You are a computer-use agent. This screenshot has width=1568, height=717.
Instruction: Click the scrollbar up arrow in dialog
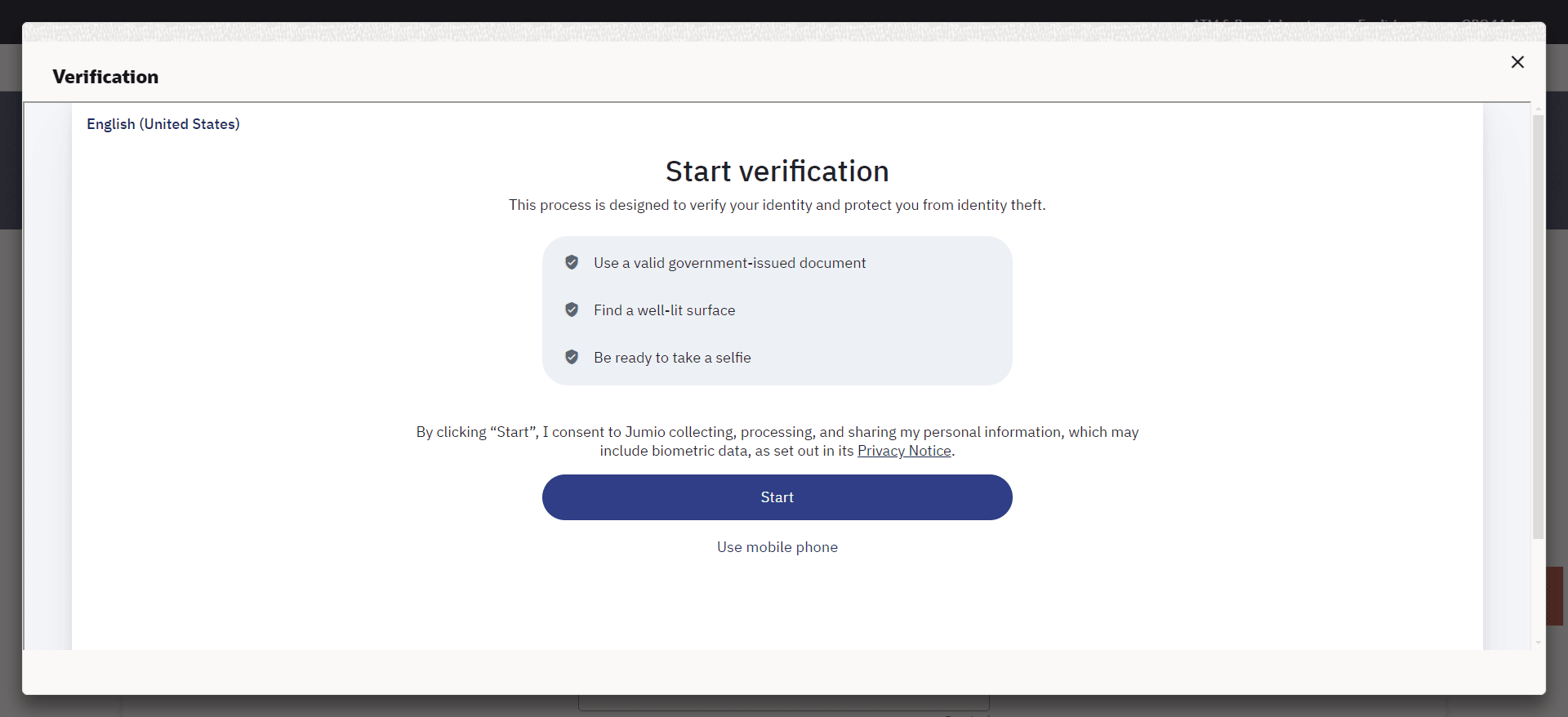click(x=1538, y=109)
